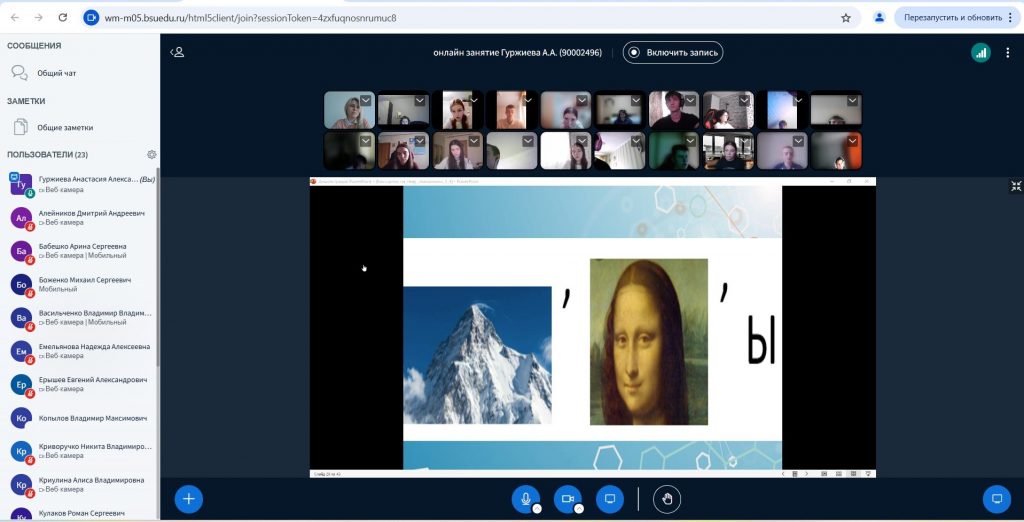Open the gear icon next to ПОЛЬЗОВАТЕЛИ
Screen dimensions: 1024x522
click(152, 155)
